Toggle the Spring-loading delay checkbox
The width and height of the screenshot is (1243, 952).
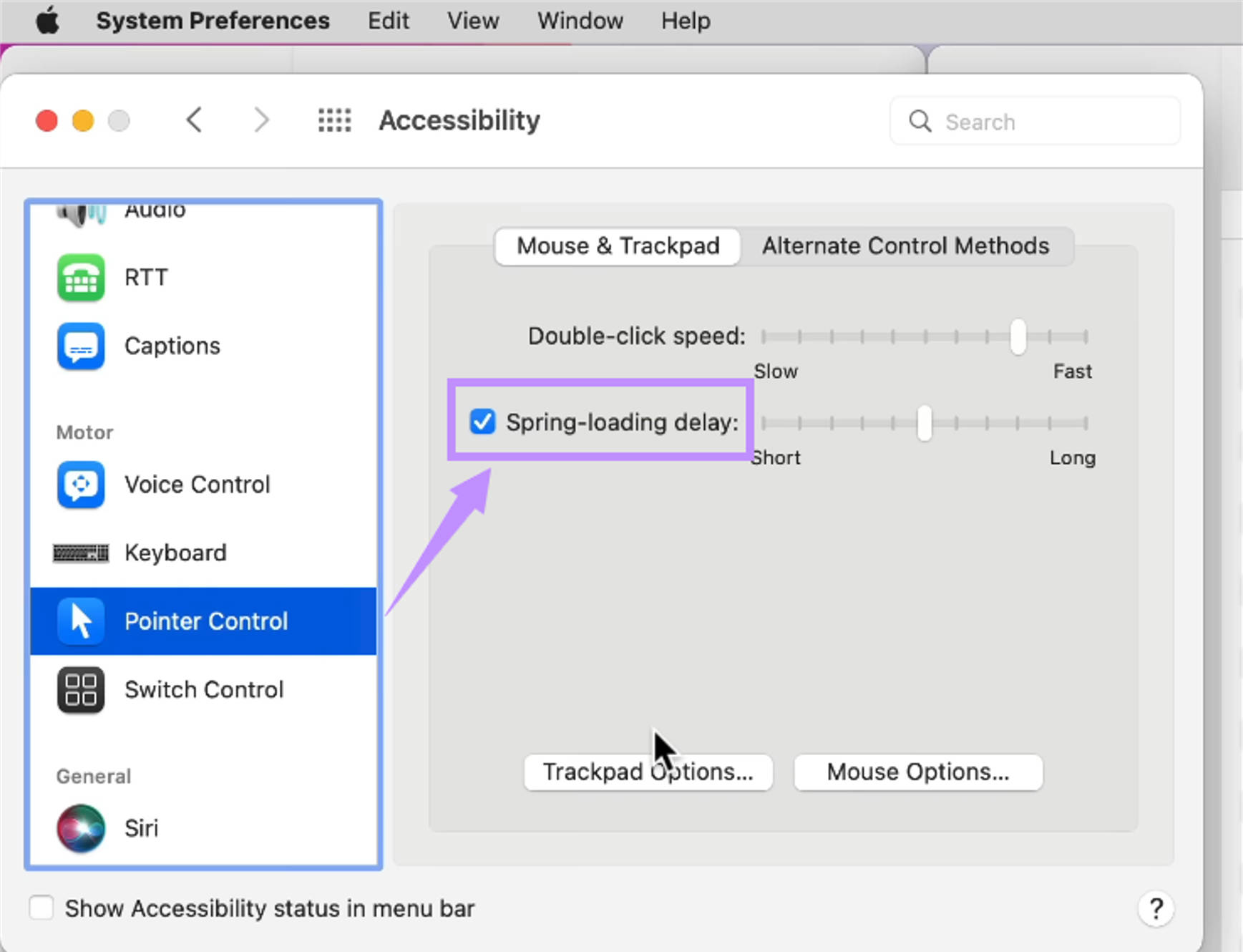tap(482, 422)
